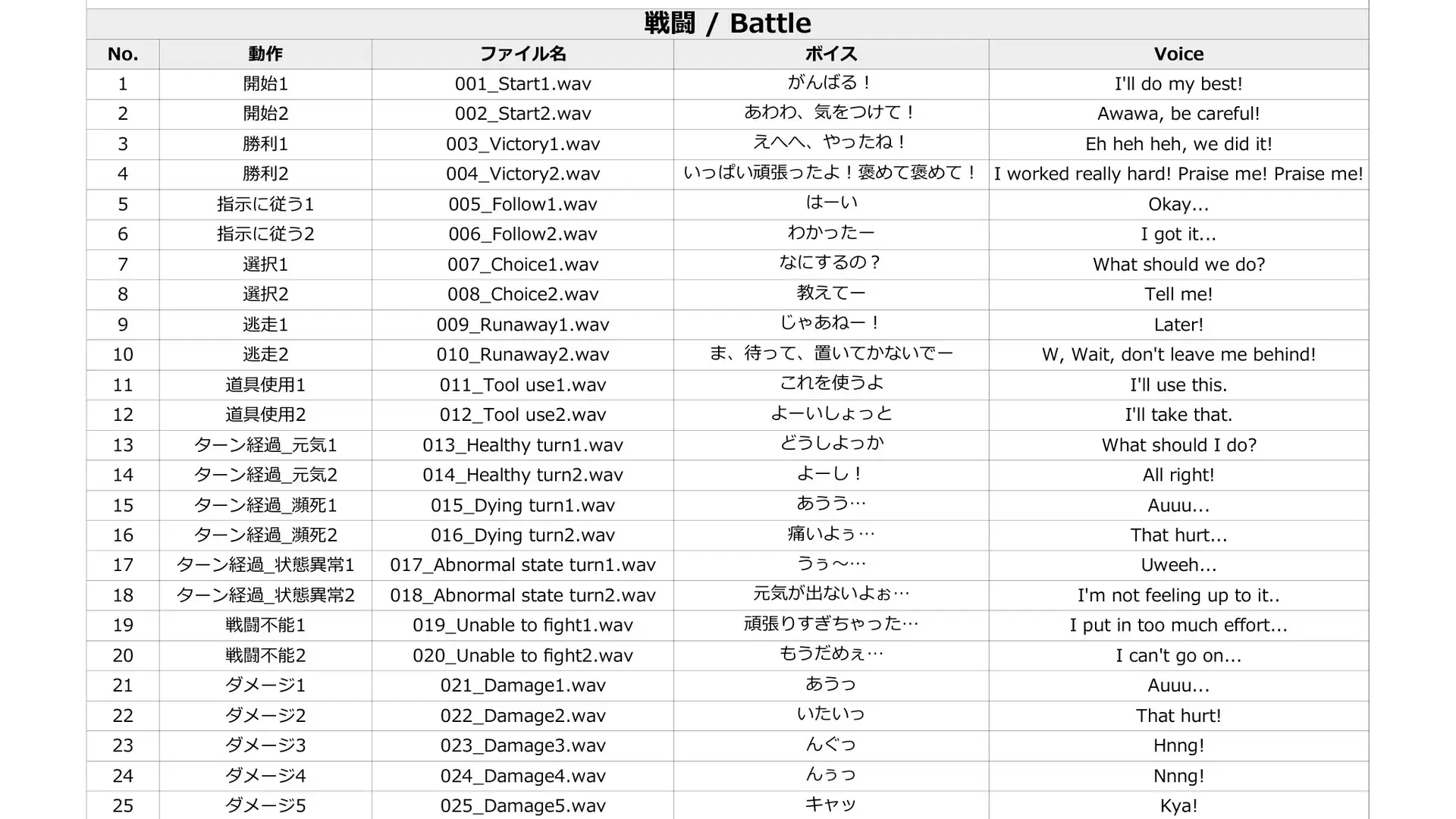Select the No. column header
Screen dimensions: 1456x819
click(123, 54)
